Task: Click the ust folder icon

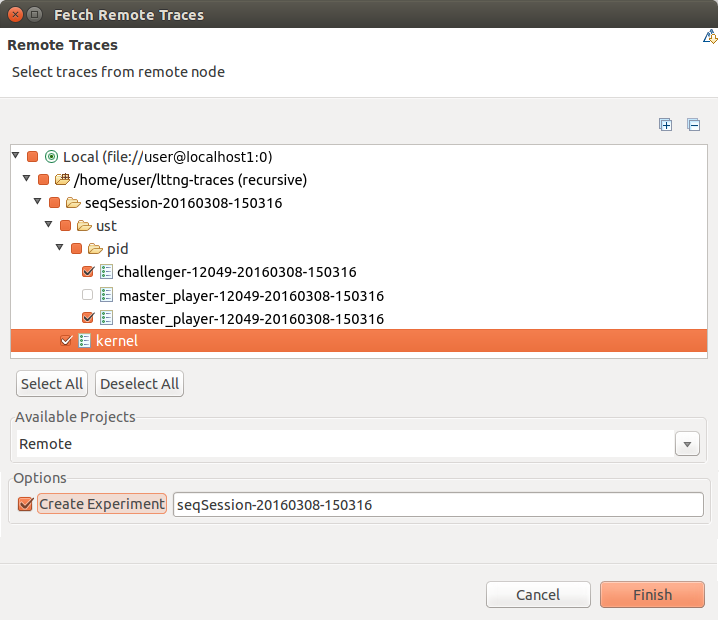Action: click(x=84, y=226)
